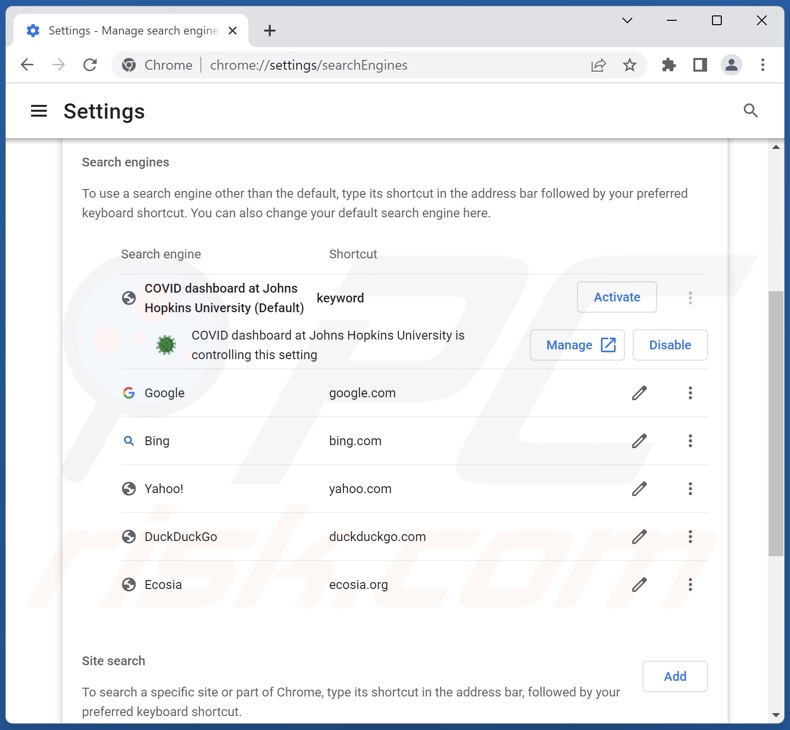
Task: Open more actions for Ecosia
Action: pos(690,584)
